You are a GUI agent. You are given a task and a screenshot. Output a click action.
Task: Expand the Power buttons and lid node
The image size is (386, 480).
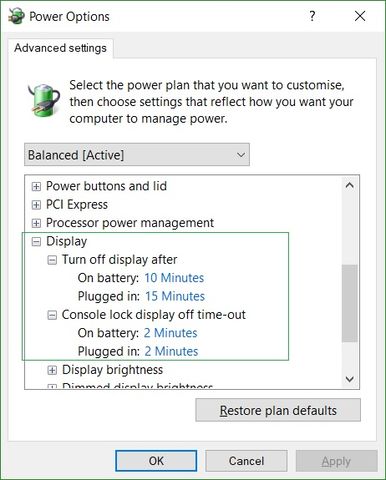point(36,186)
